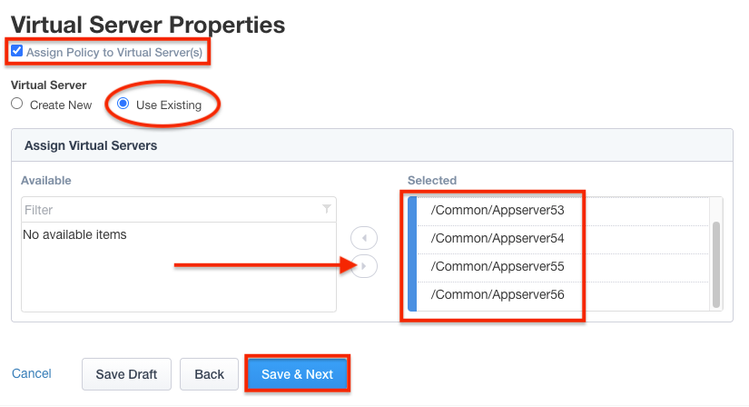Select the Create New radio button

[x=17, y=104]
